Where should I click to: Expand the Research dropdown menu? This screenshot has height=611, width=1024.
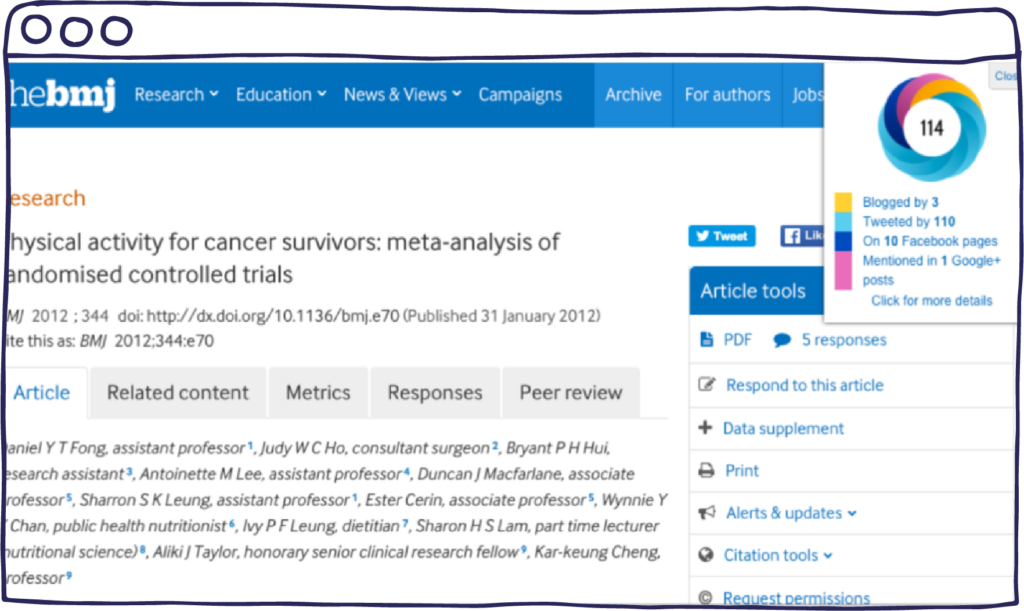coord(176,95)
